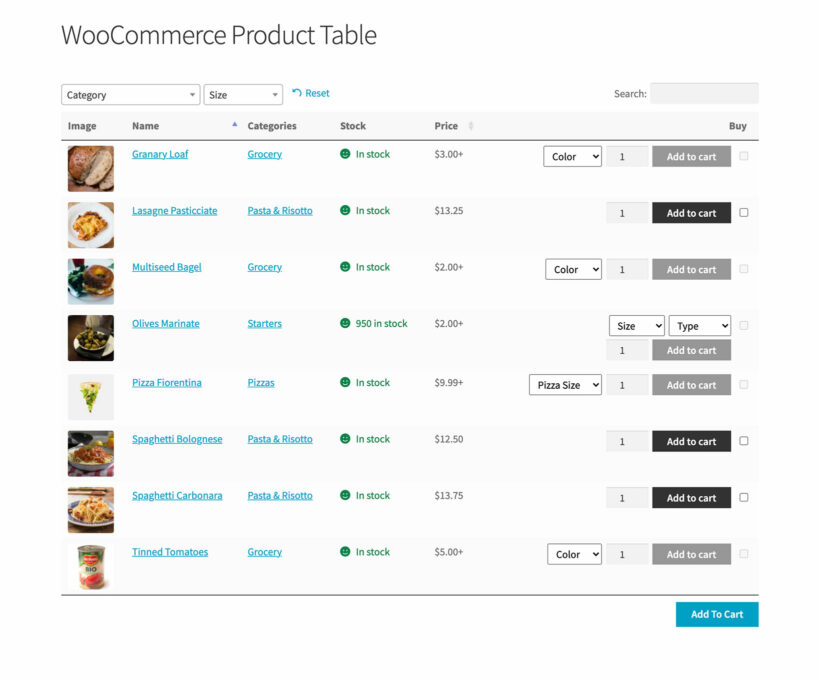Image resolution: width=820 pixels, height=681 pixels.
Task: Select the Buy checkbox for Spaghetti Carbonara
Action: [743, 497]
